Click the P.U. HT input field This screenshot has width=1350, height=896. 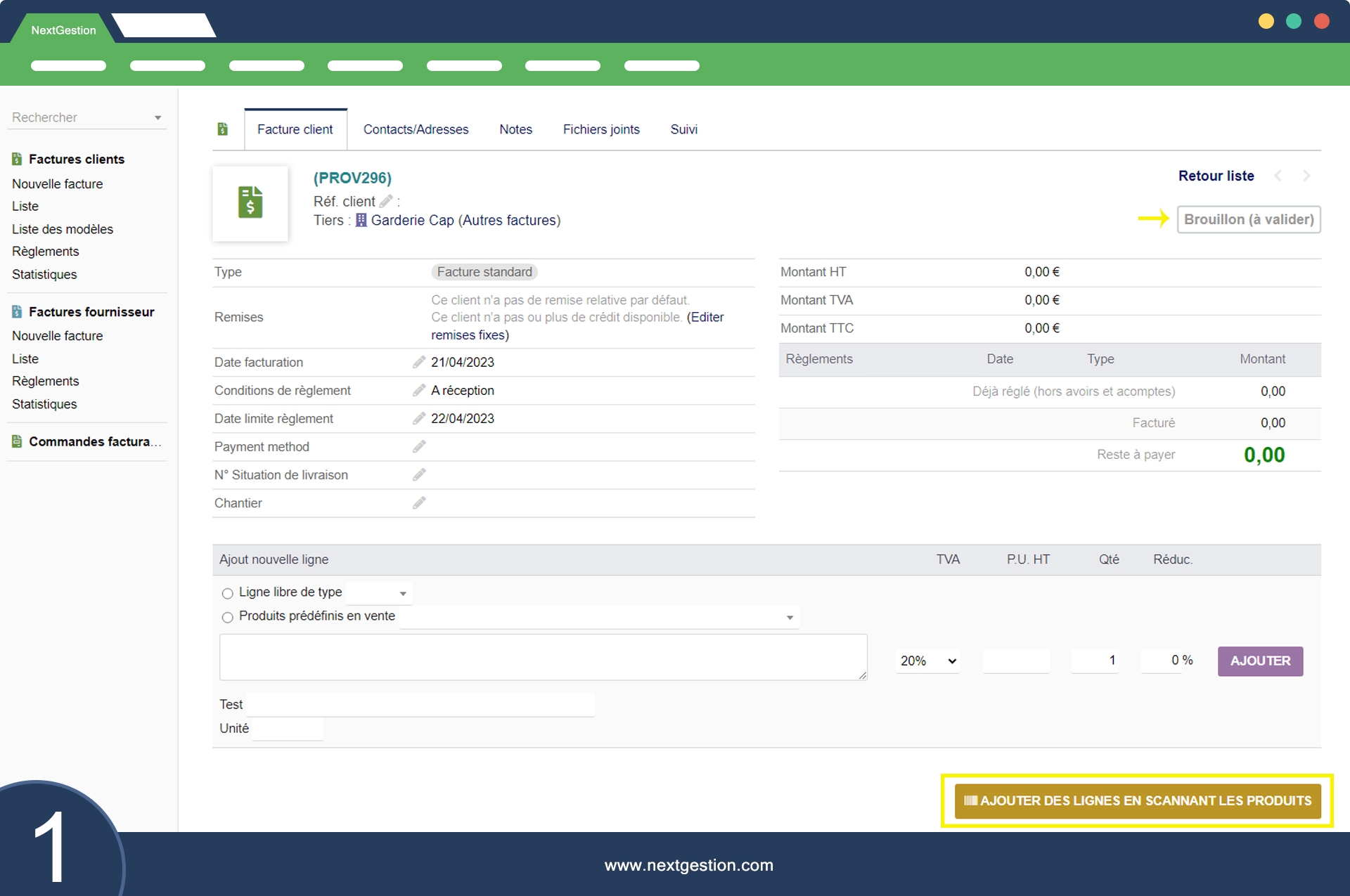(x=1016, y=661)
